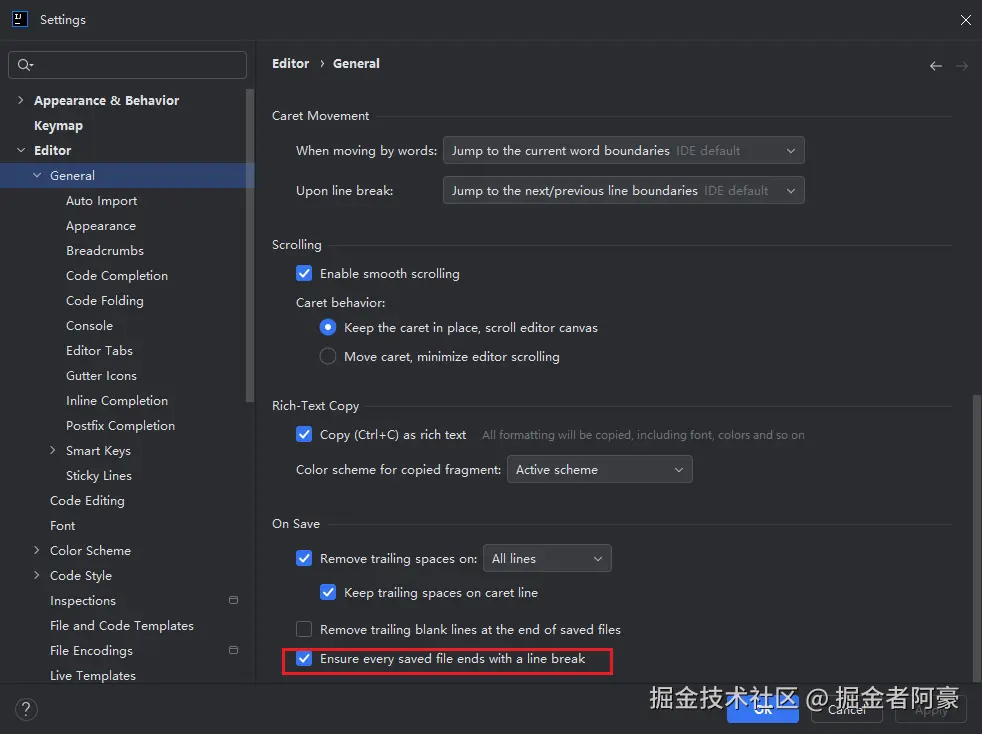The image size is (982, 734).
Task: Select Appearance under General
Action: point(101,225)
